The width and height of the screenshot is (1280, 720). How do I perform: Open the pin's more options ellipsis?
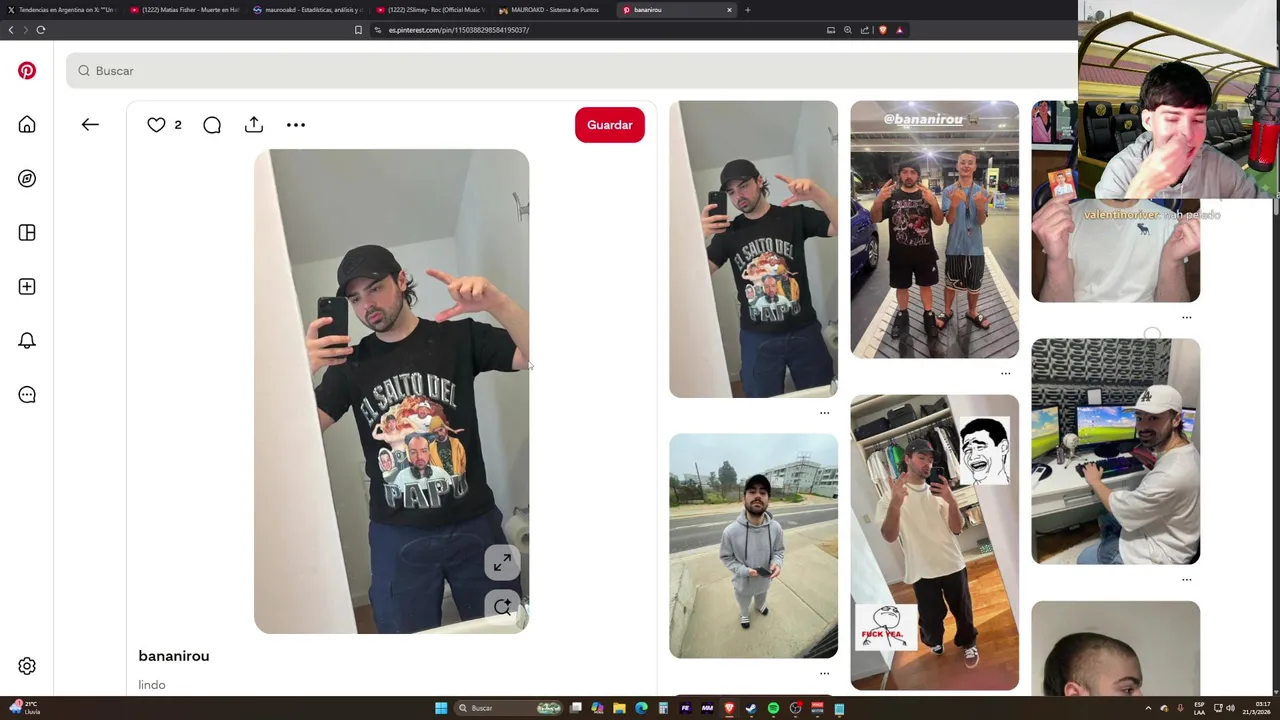296,125
